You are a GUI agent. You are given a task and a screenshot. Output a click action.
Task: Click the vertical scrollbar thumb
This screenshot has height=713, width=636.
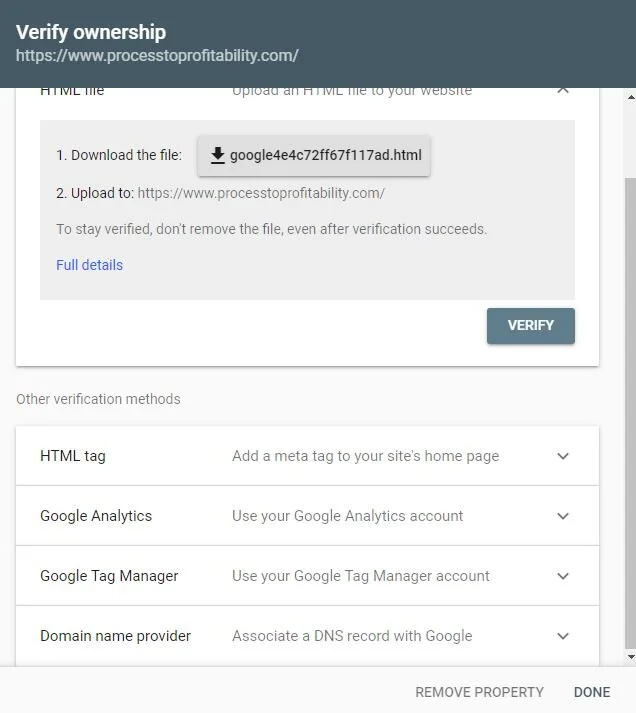pos(631,413)
